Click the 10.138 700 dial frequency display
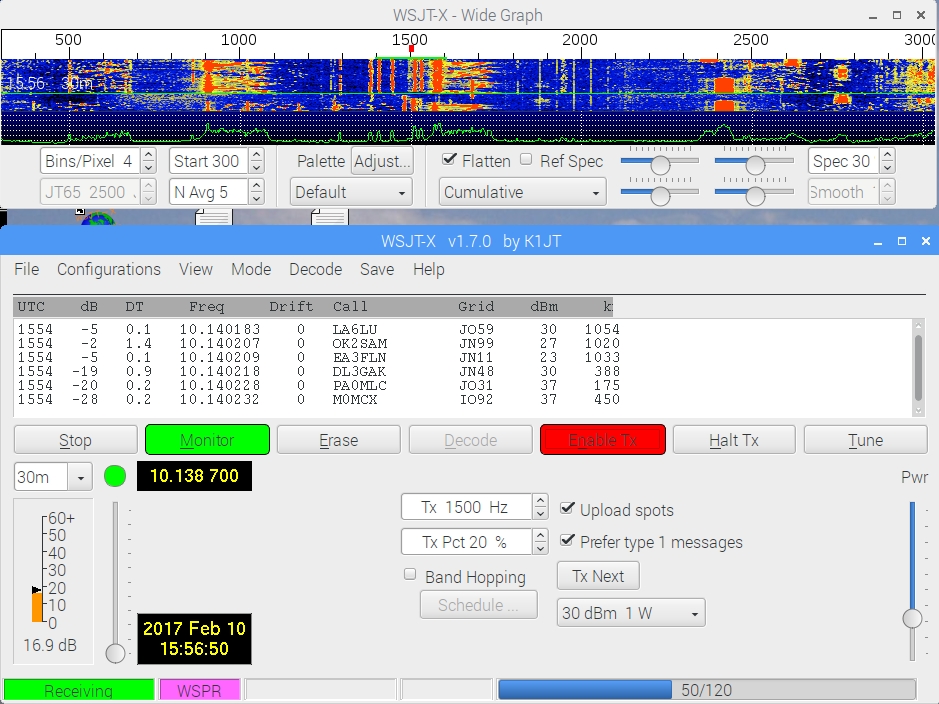 coord(195,476)
